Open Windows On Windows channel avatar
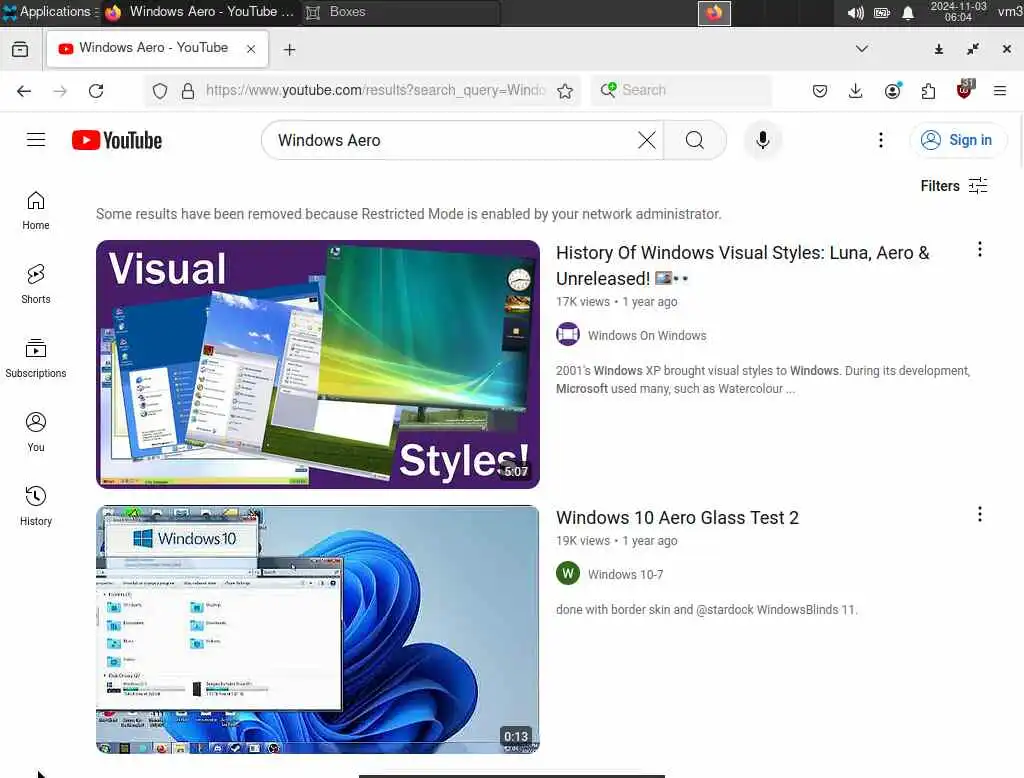The height and width of the screenshot is (778, 1024). coord(568,334)
